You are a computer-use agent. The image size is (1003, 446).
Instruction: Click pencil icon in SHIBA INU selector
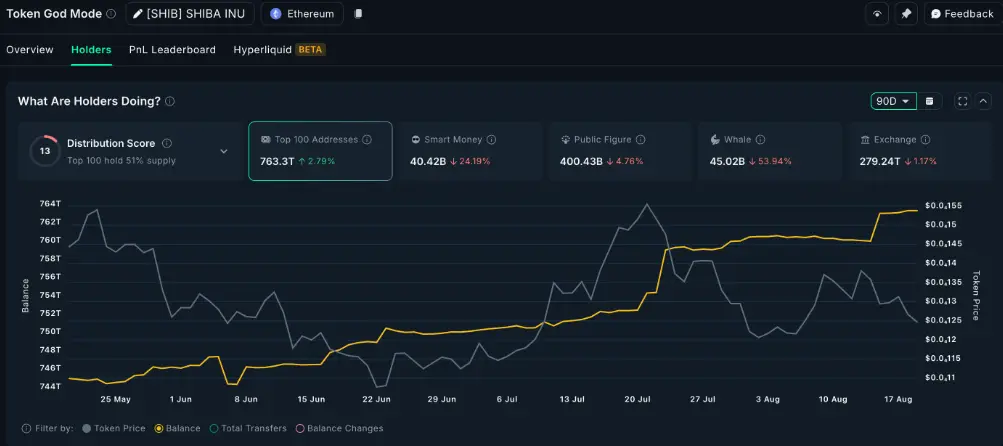138,13
